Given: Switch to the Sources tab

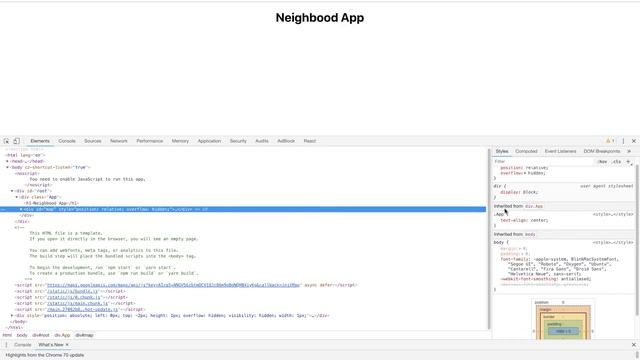Looking at the screenshot, I should coord(93,141).
